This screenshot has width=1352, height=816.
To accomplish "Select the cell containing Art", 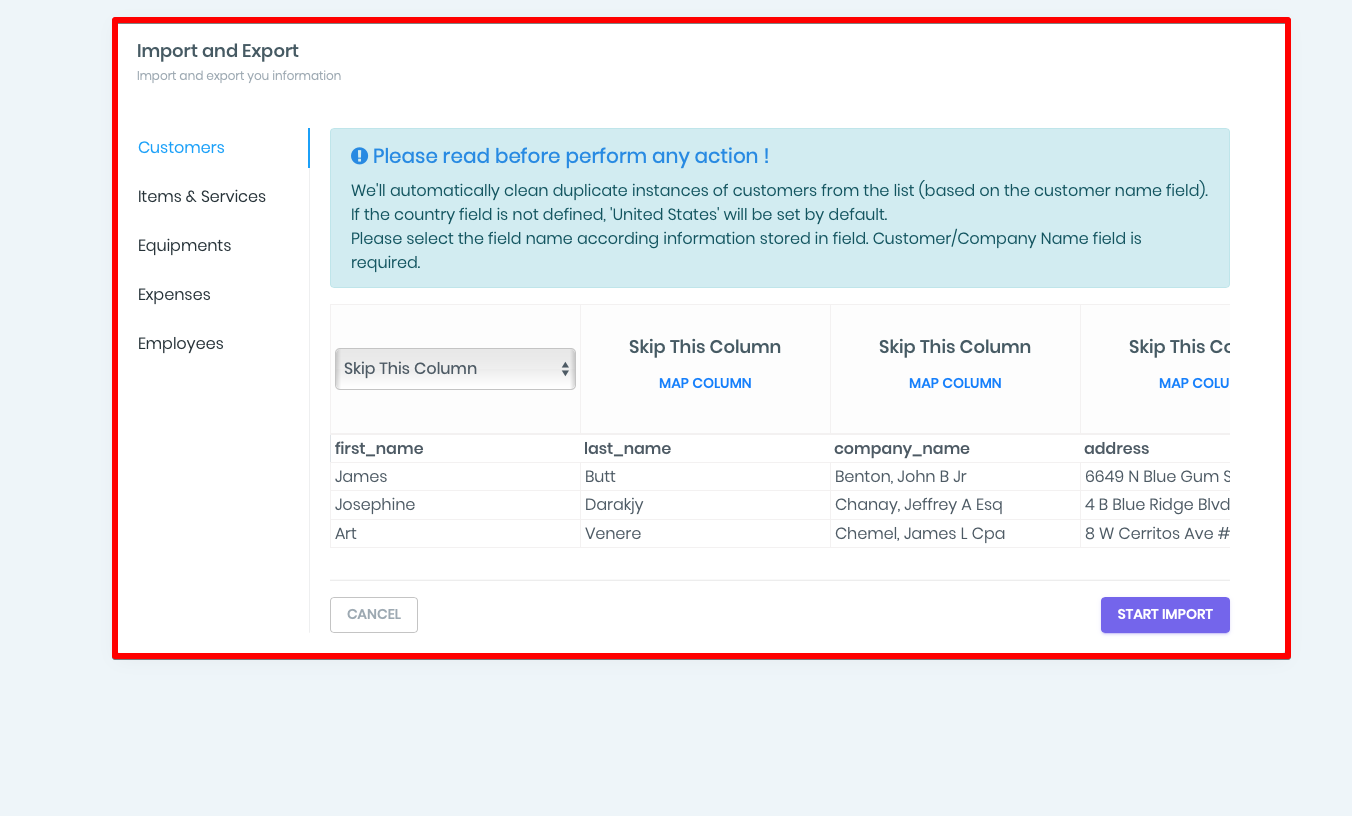I will pyautogui.click(x=455, y=534).
